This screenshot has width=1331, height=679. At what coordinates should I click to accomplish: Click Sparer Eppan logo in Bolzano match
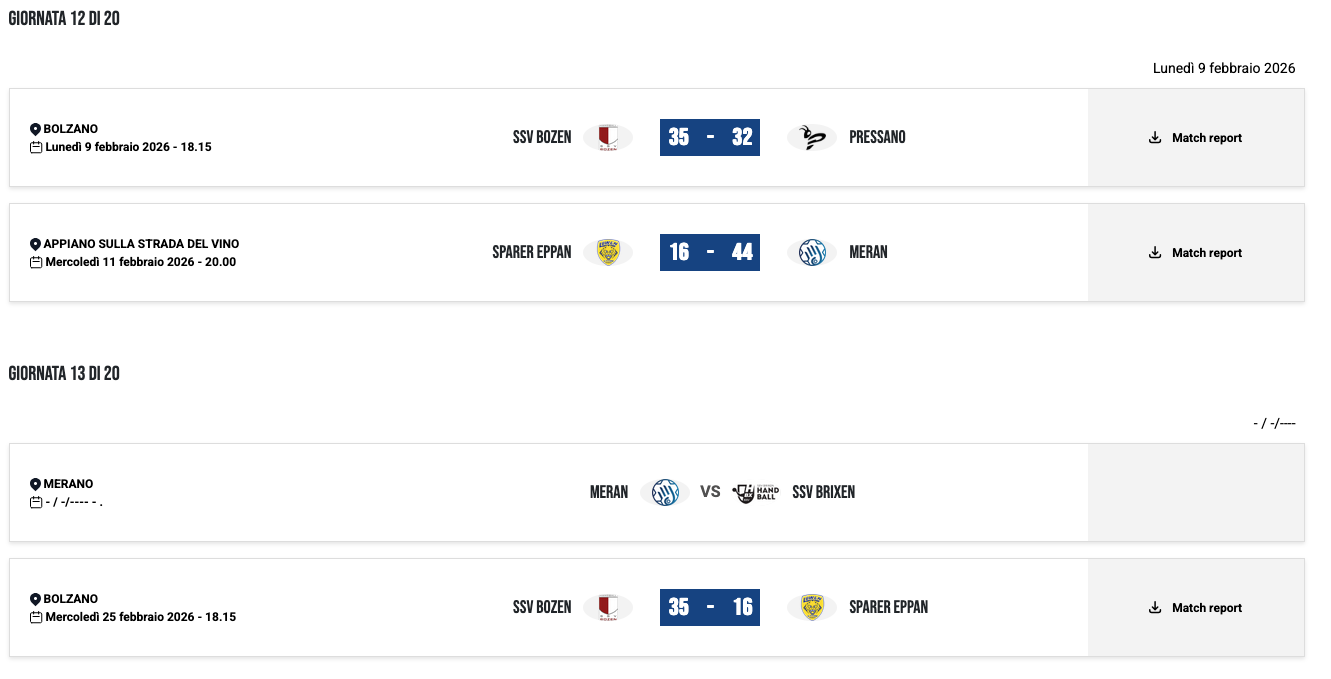point(811,607)
